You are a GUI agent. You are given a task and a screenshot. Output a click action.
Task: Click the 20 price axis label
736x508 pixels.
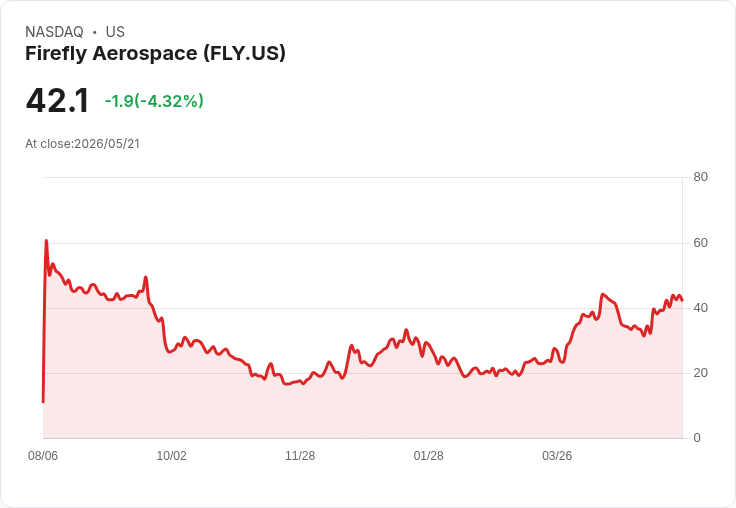pyautogui.click(x=700, y=373)
